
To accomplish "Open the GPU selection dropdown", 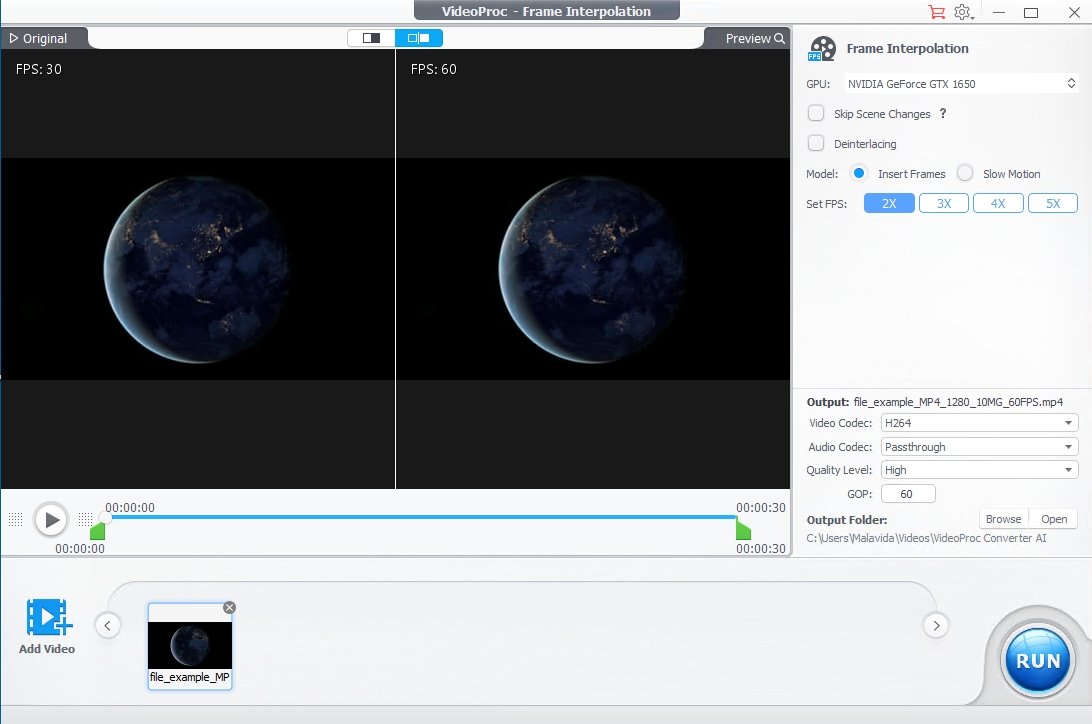I will tap(960, 84).
